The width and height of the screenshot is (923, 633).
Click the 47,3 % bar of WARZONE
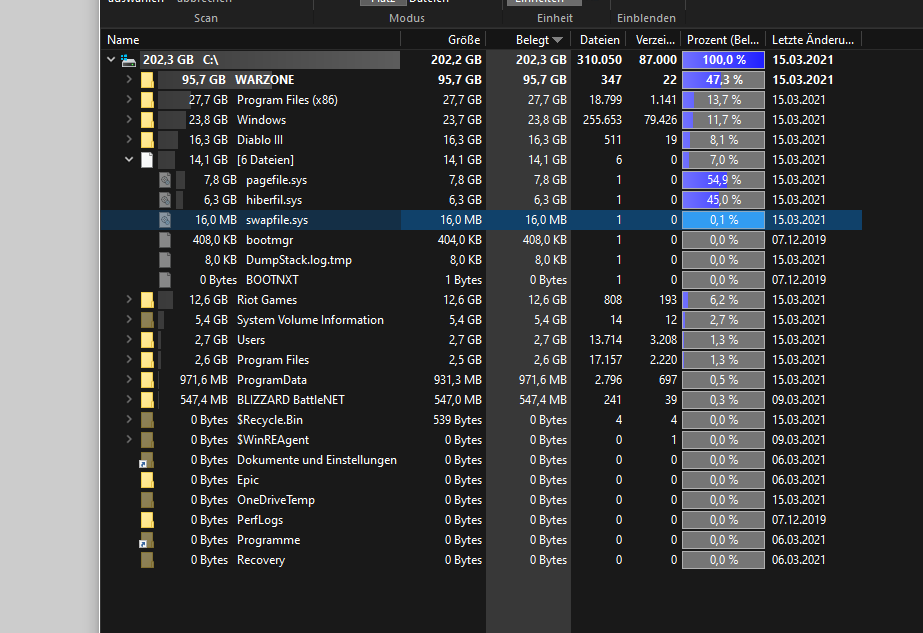coord(723,80)
